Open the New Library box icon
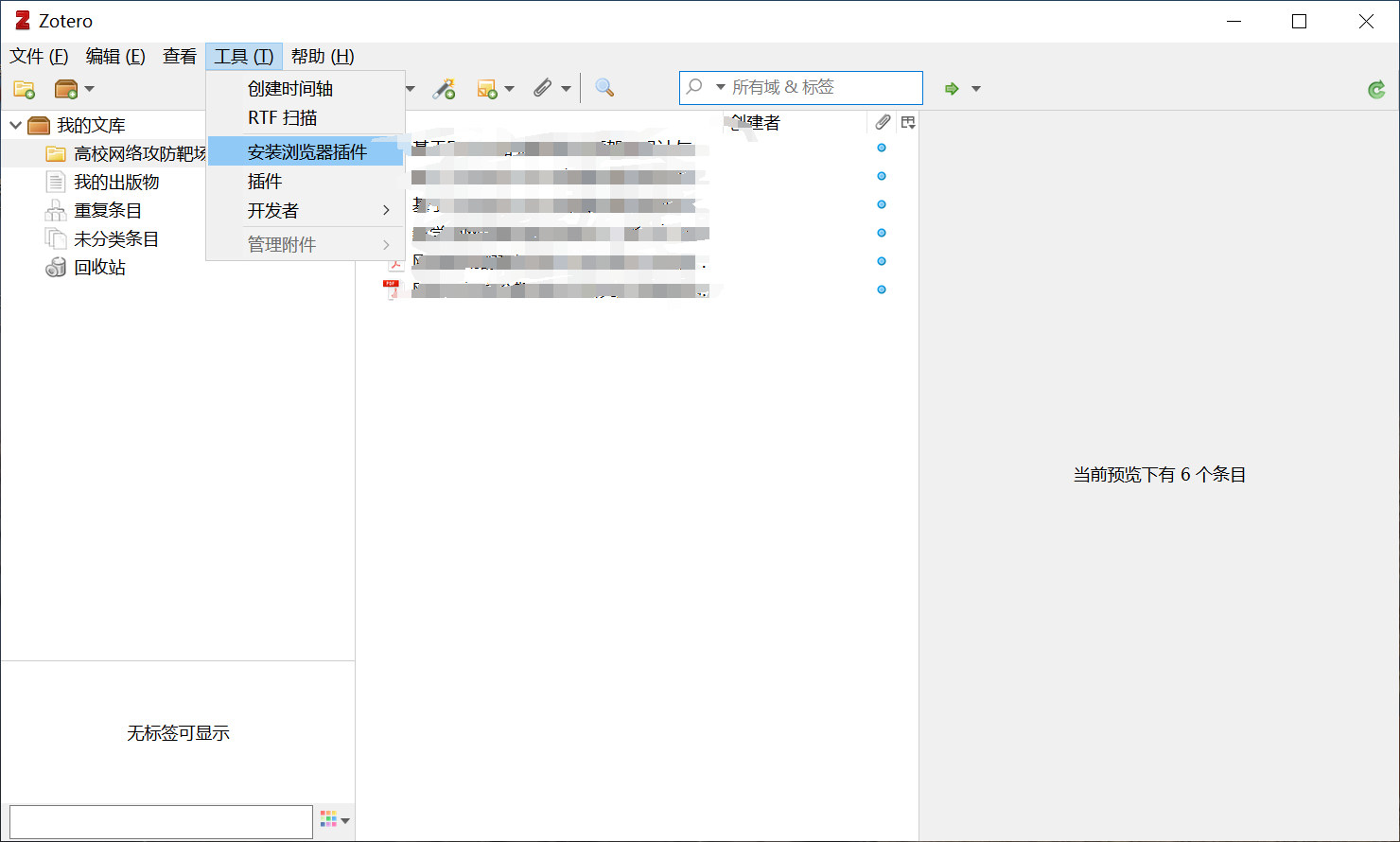 (x=65, y=89)
